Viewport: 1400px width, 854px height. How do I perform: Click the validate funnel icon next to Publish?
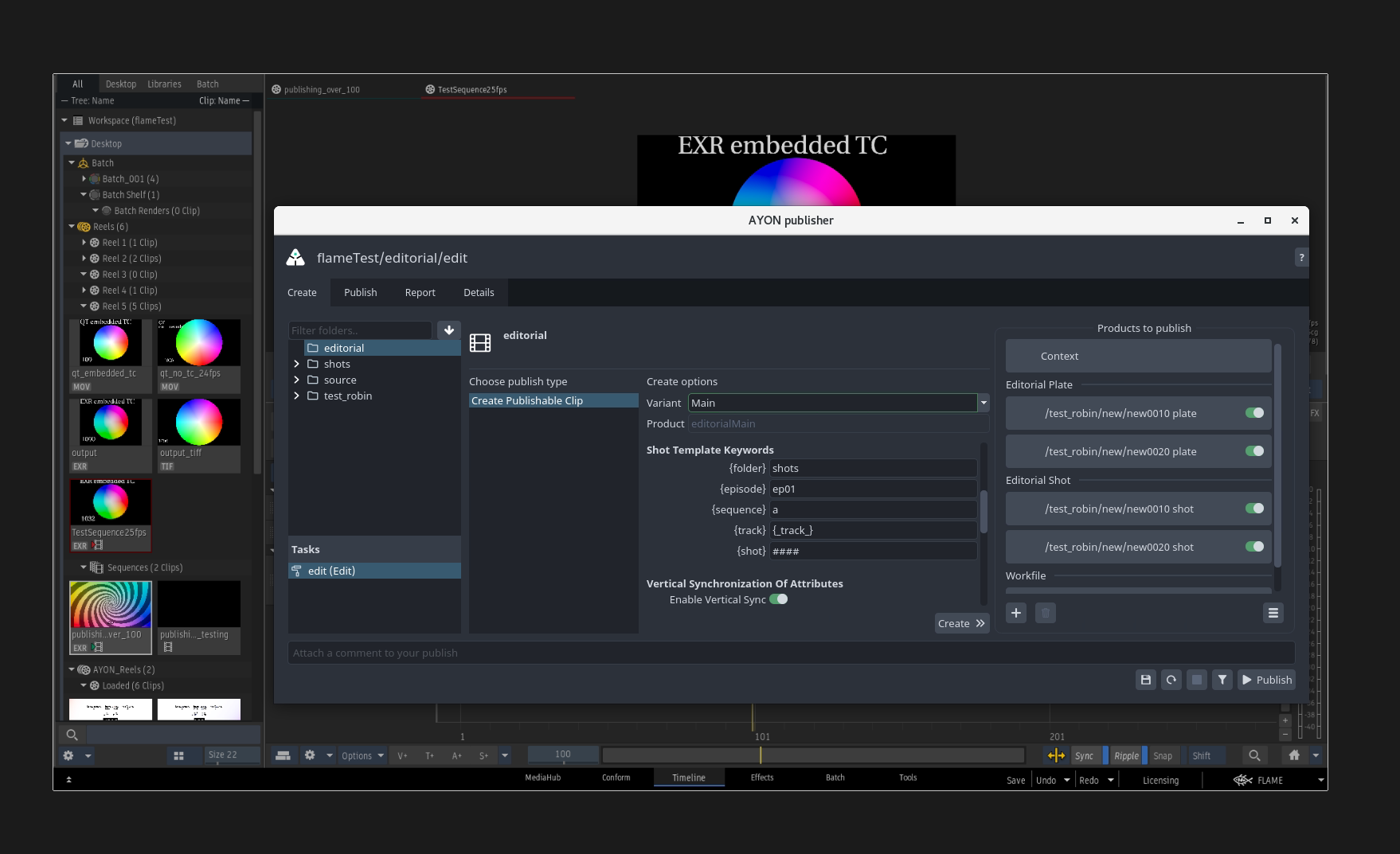(1222, 680)
